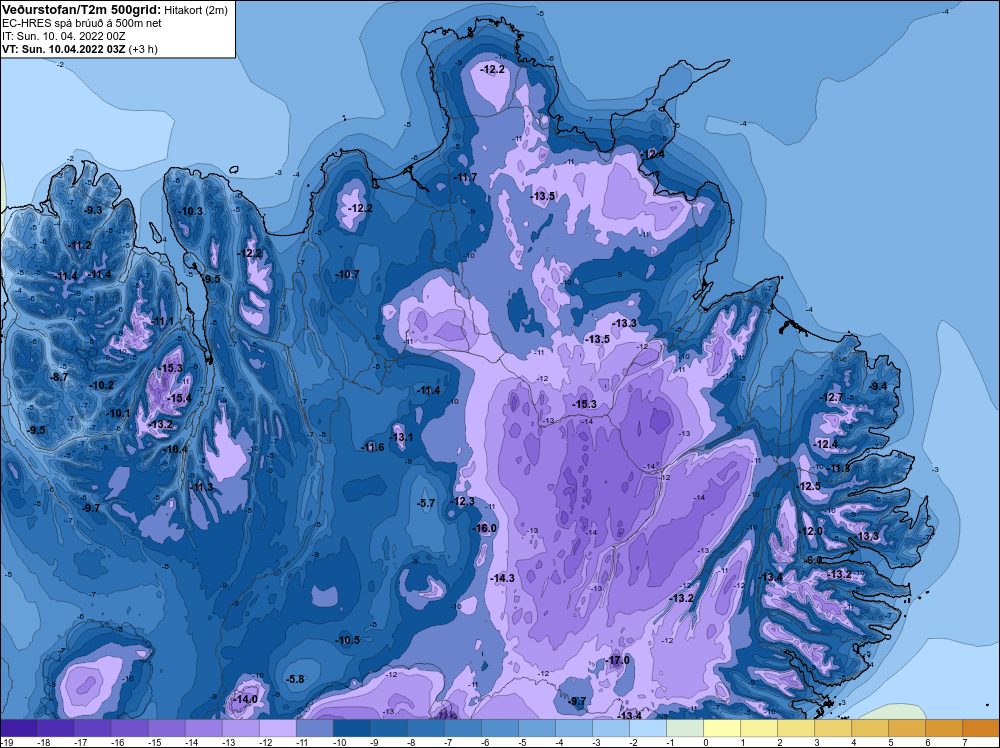Choose the light yellow legend swatch above 0

pos(722,728)
